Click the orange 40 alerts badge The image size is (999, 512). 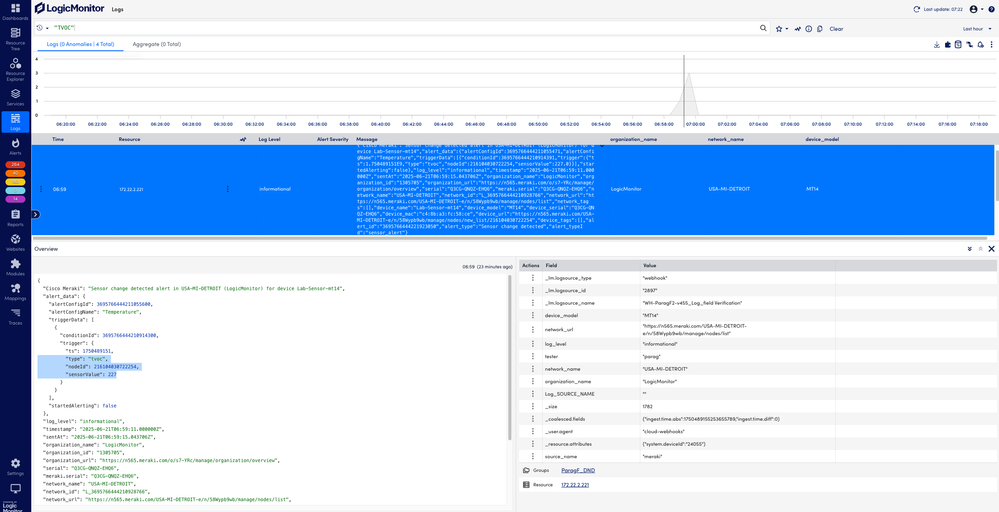pyautogui.click(x=15, y=173)
